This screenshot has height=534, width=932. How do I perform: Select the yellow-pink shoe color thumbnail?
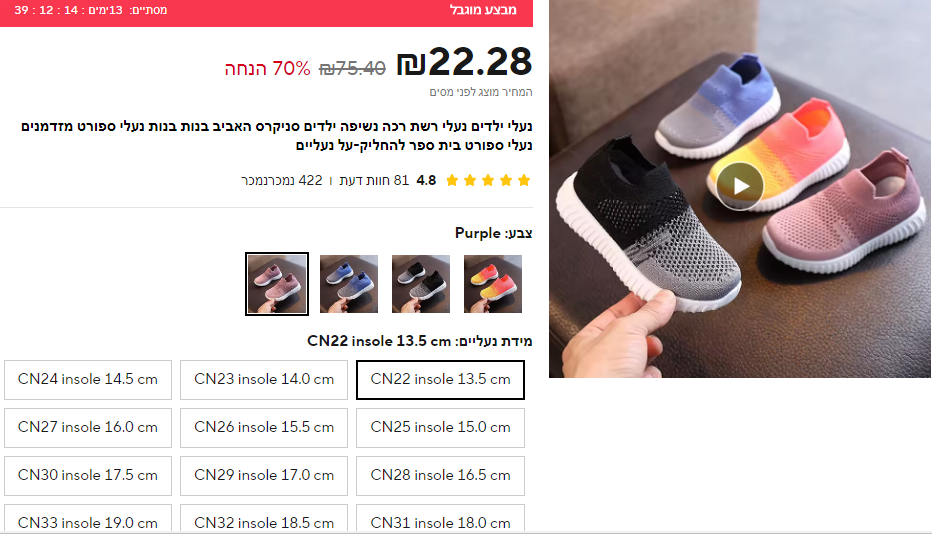[x=493, y=284]
